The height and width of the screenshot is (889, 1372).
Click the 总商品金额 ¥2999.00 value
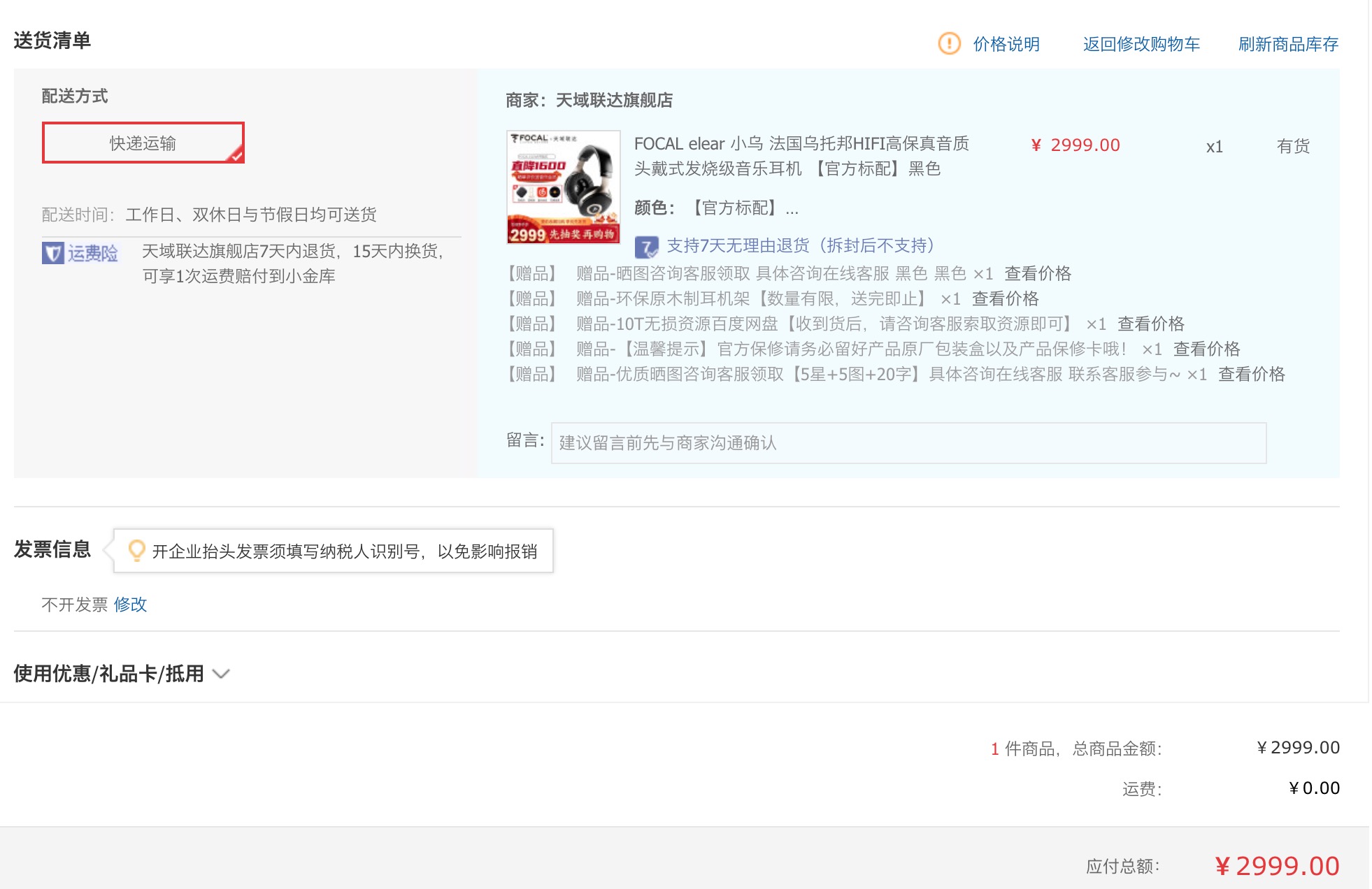point(1298,747)
